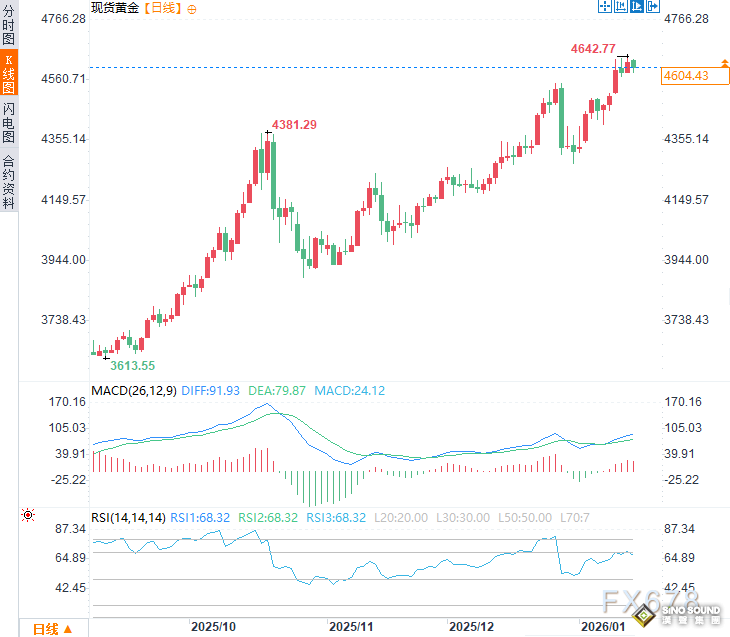730x637 pixels.
Task: Enable the crosshair cursor tool
Action: [x=604, y=7]
